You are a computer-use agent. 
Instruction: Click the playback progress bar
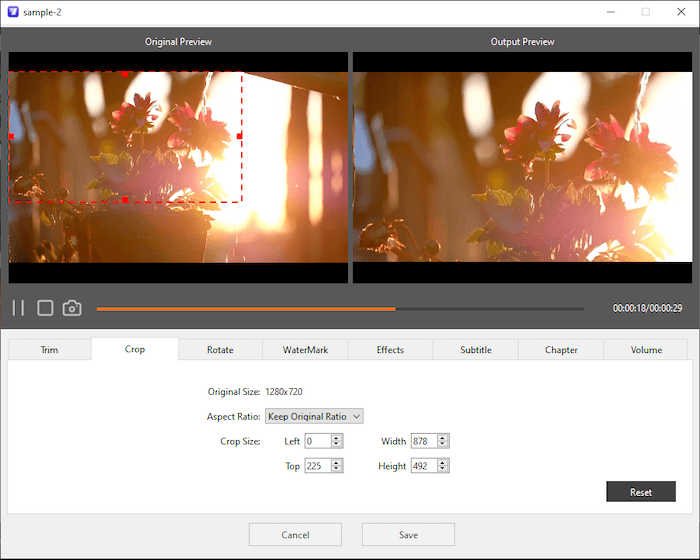click(x=340, y=309)
